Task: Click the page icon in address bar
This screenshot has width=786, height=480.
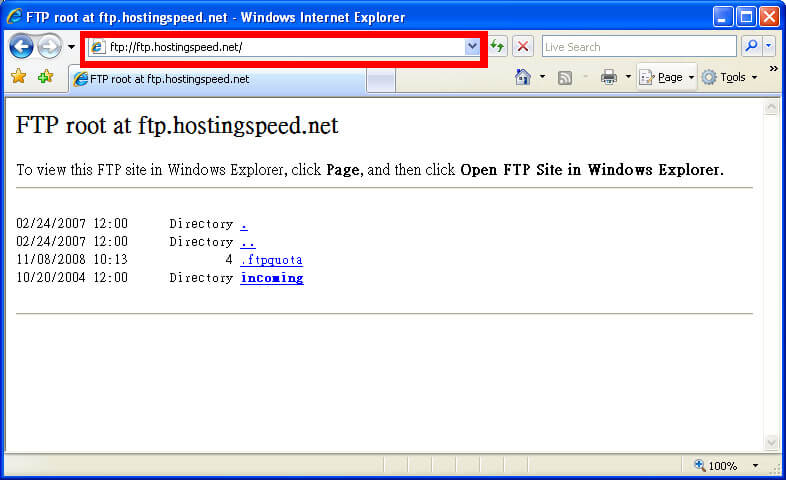Action: point(97,47)
